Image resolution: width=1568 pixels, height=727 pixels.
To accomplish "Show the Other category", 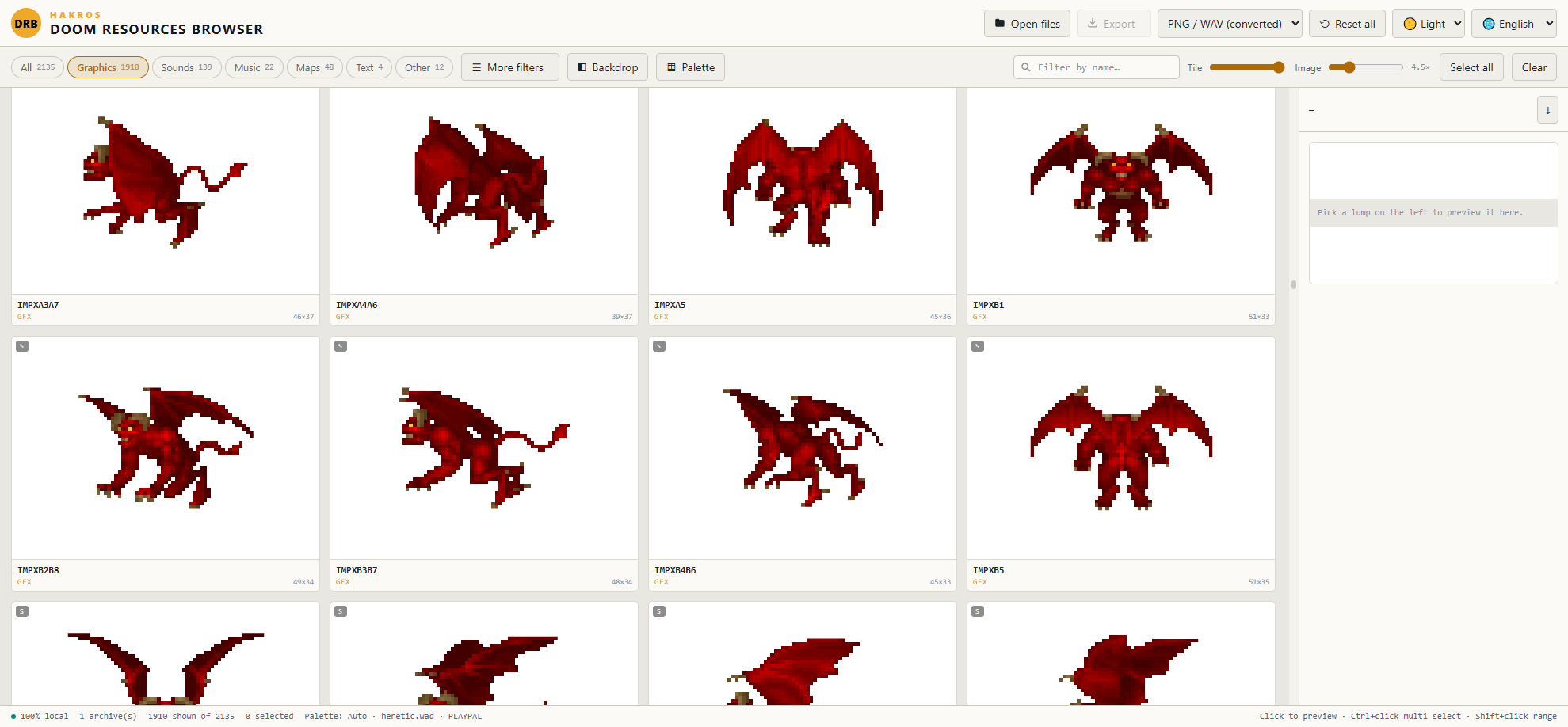I will coord(424,67).
